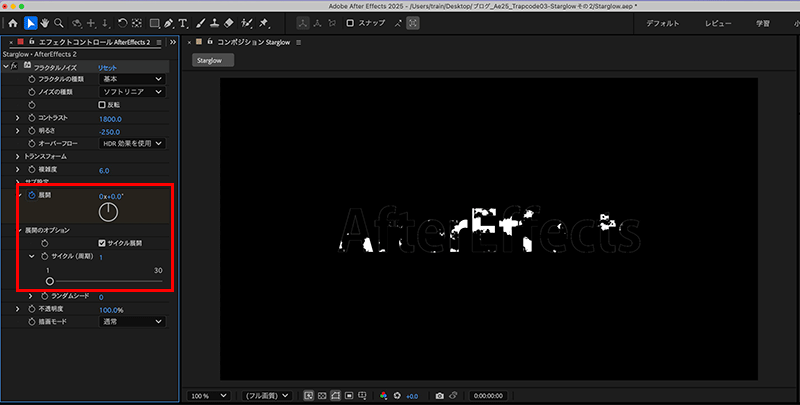
Task: Select the エフェクトコントロール AfterEffects 2 tab
Action: point(94,42)
